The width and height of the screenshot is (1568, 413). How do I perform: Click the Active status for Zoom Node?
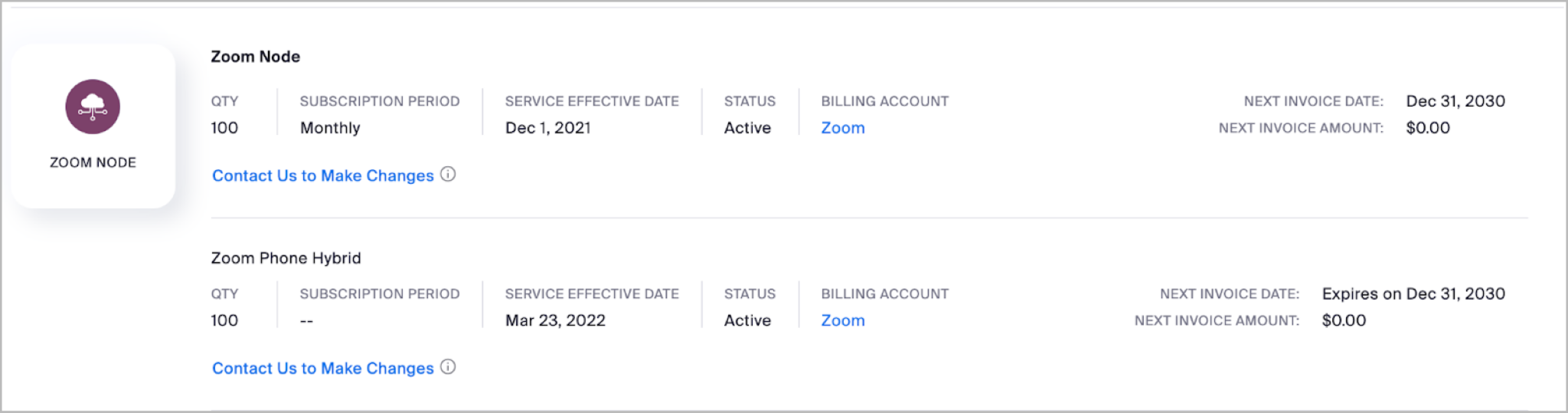click(747, 128)
